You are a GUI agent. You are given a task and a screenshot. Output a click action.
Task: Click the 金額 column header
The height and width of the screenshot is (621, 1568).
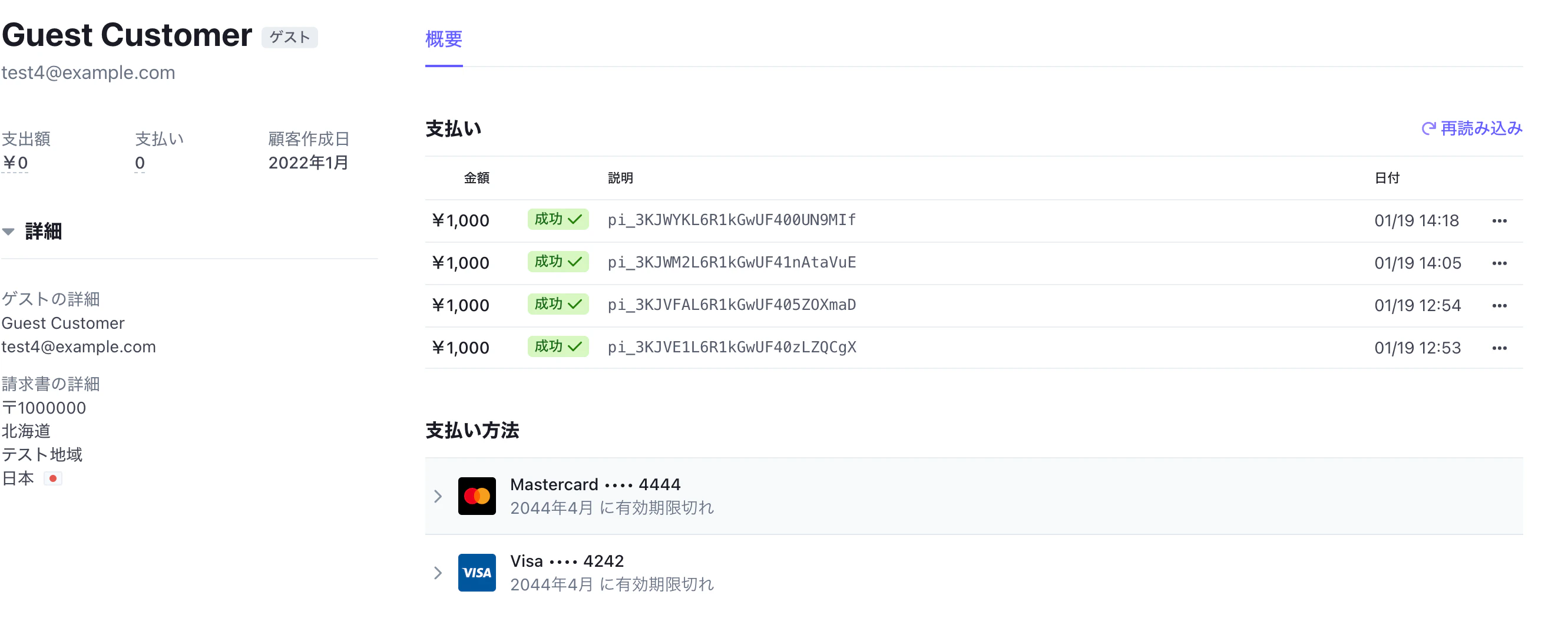tap(477, 178)
